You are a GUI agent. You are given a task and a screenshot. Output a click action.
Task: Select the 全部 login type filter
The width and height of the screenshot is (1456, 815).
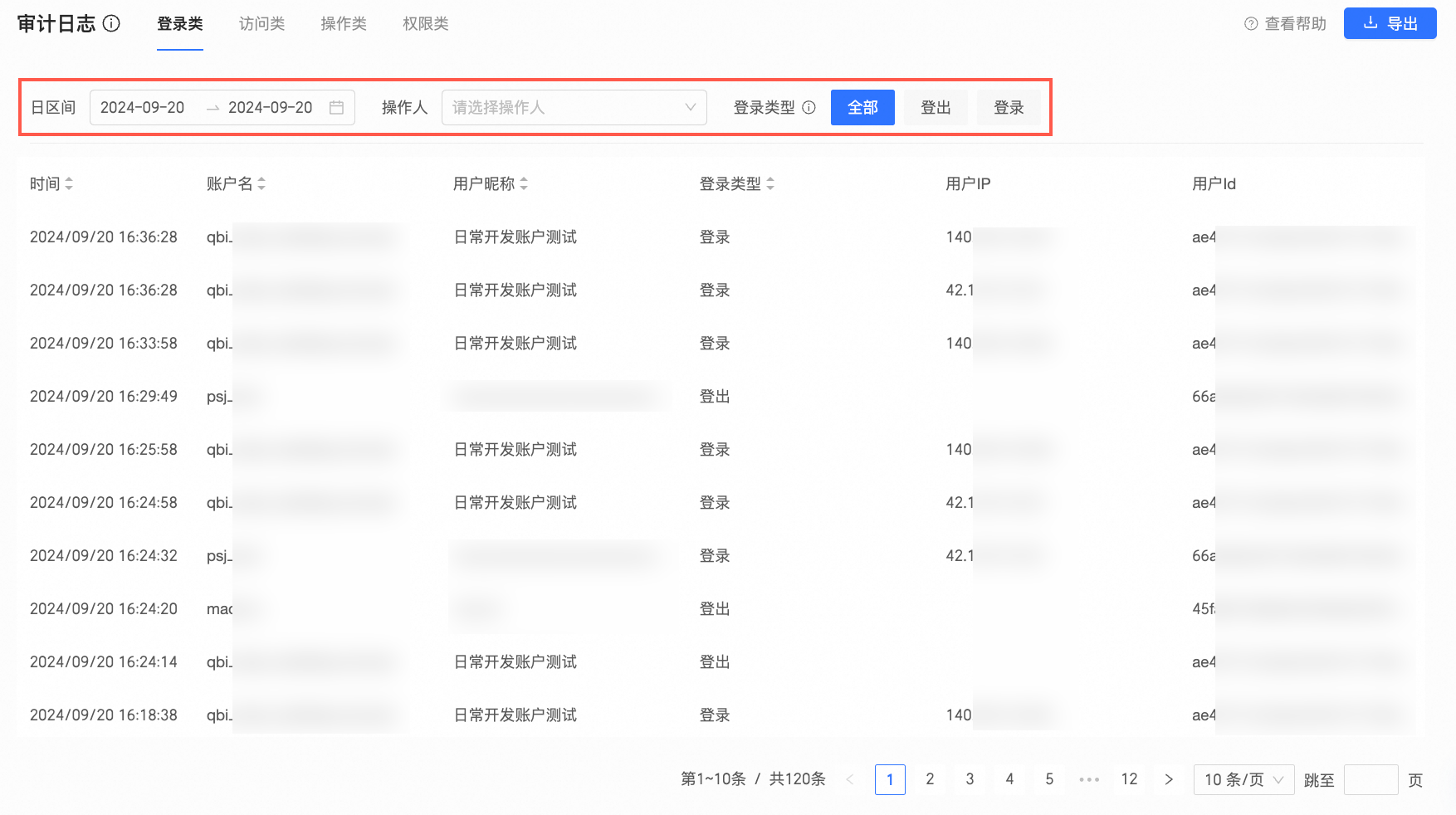(862, 108)
